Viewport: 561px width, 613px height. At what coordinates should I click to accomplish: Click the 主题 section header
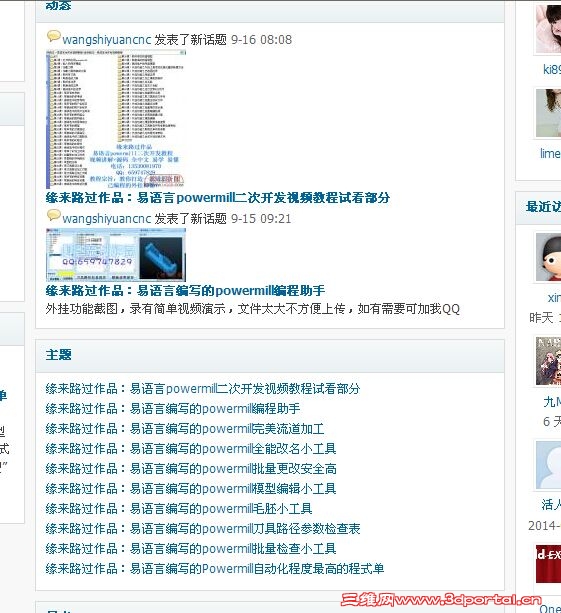(x=59, y=355)
